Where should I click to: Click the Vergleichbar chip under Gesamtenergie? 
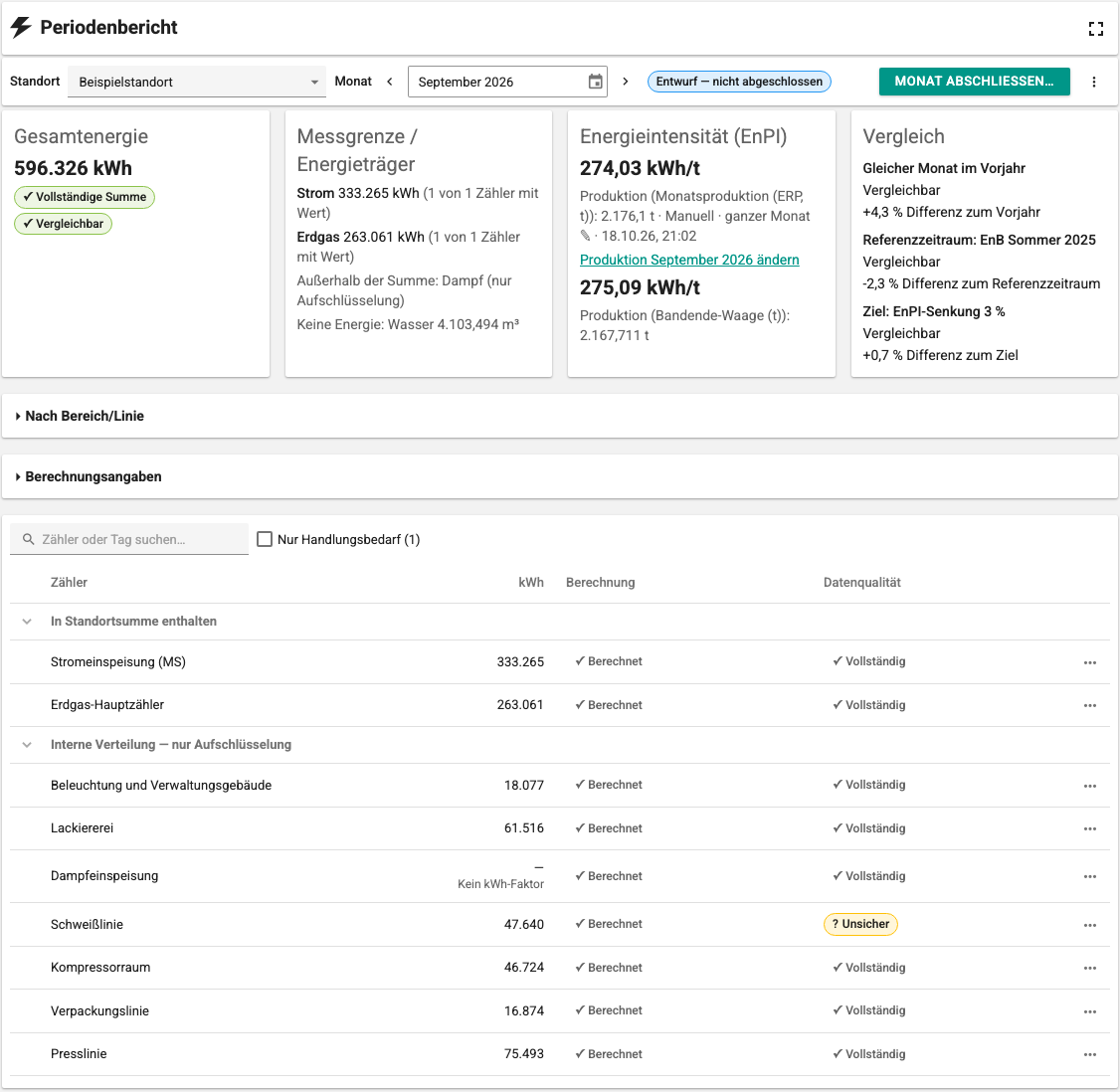(x=63, y=224)
